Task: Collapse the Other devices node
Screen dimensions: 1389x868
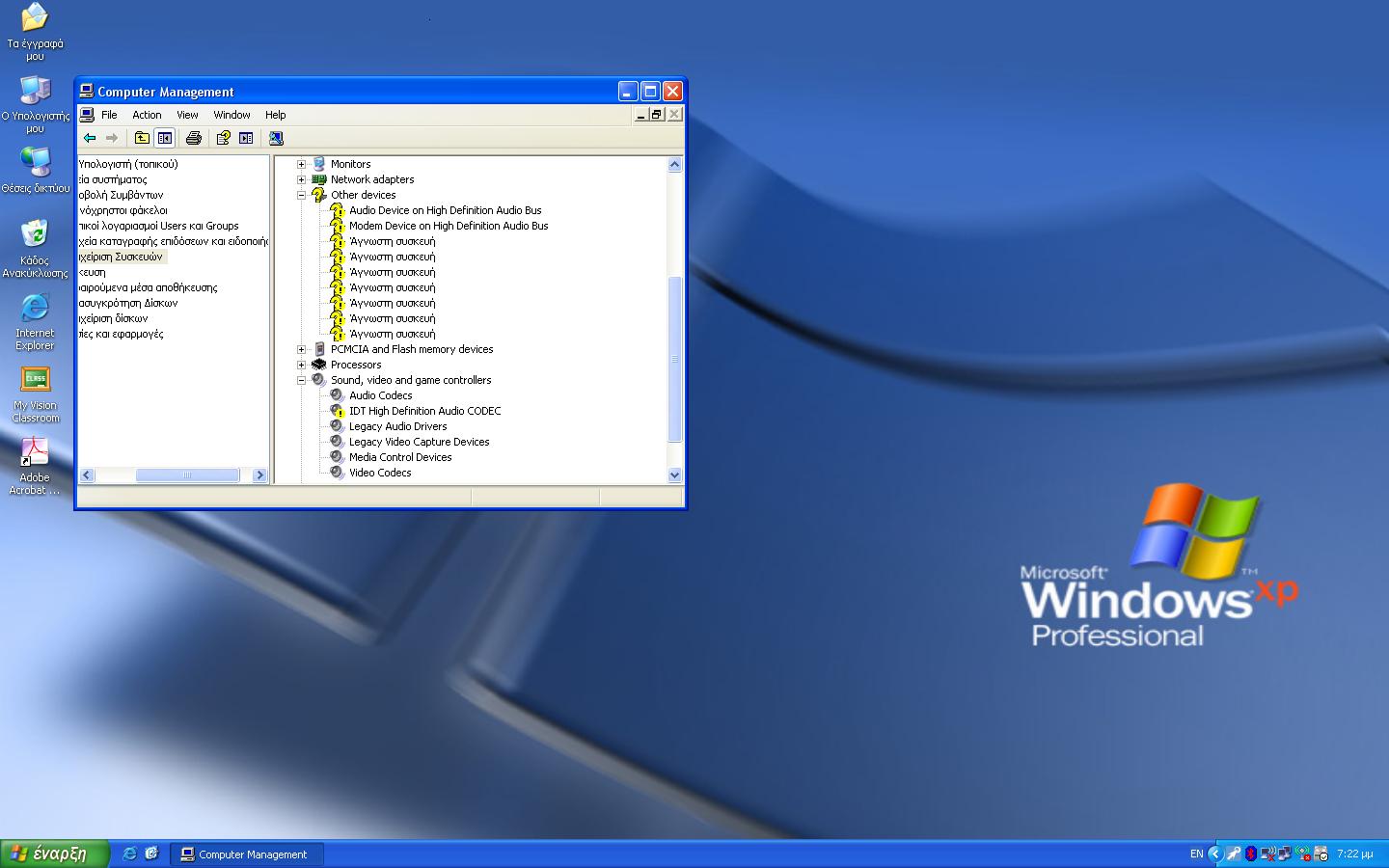Action: [301, 195]
